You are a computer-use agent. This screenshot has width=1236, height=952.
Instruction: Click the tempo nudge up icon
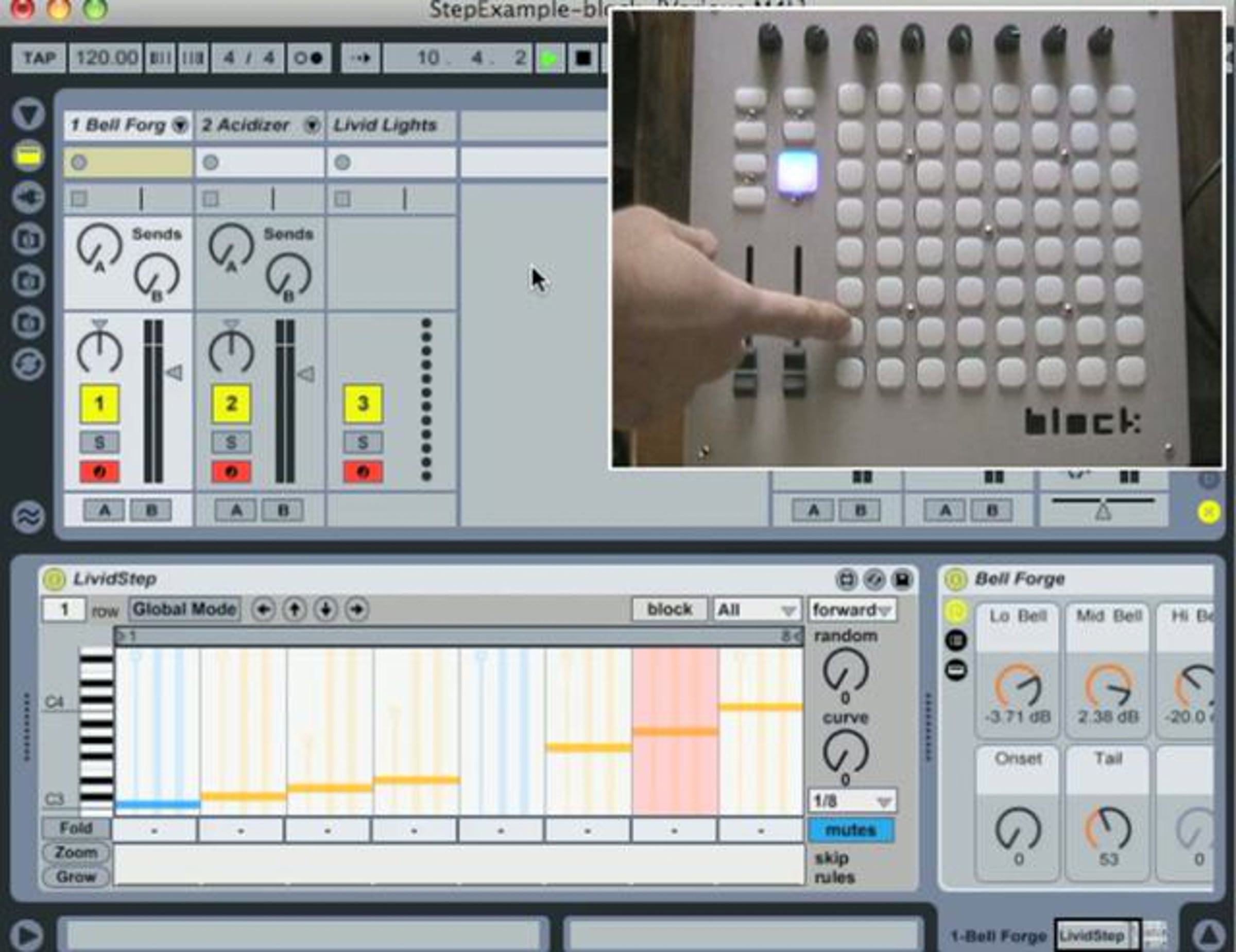193,58
